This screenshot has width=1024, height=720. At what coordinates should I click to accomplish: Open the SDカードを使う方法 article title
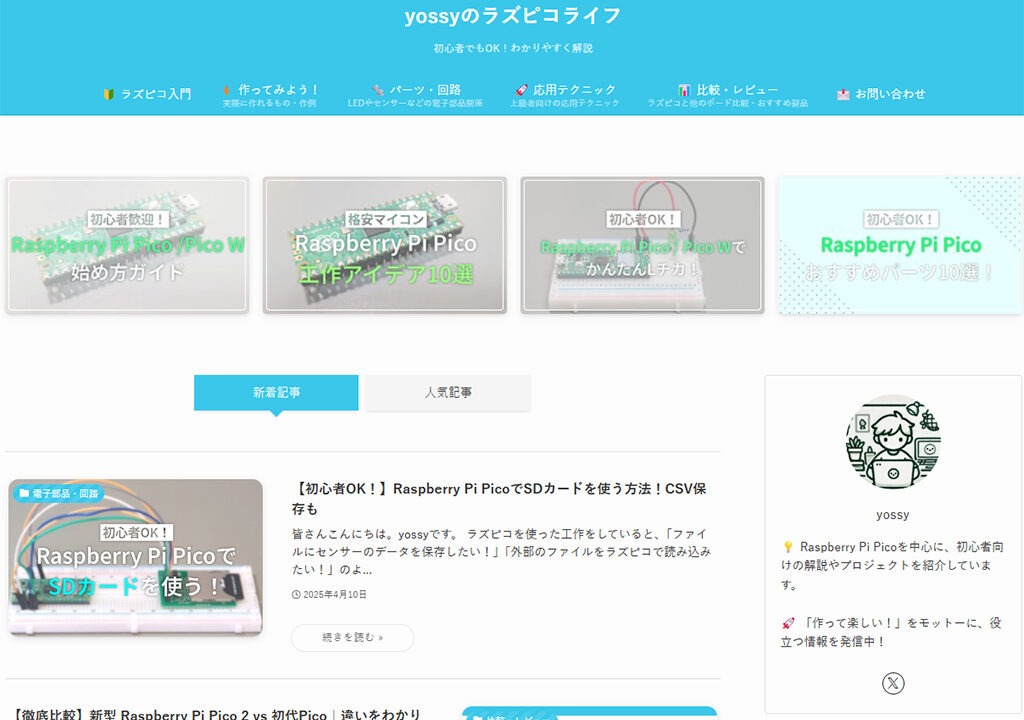500,498
